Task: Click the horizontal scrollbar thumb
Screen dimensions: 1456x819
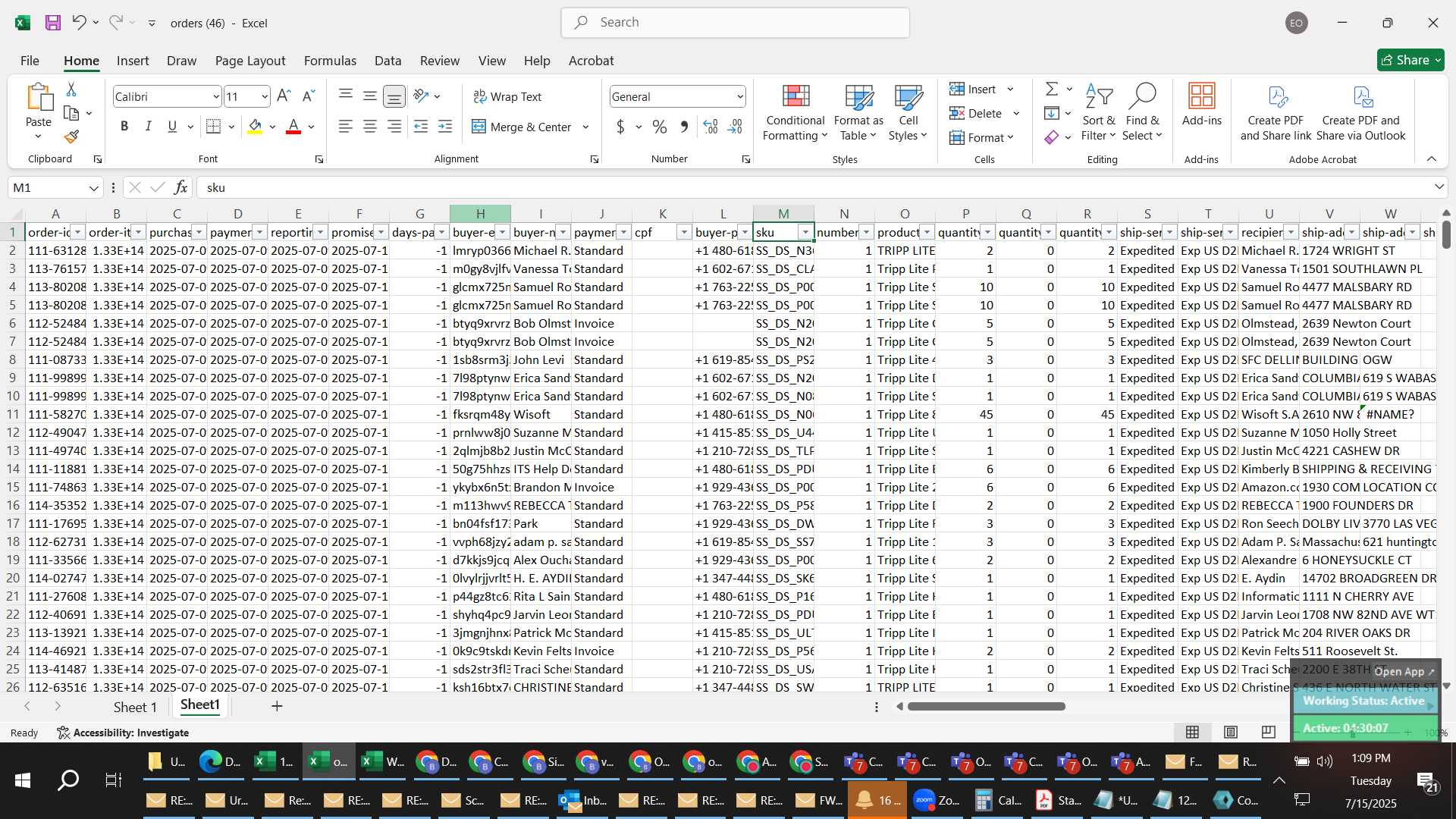Action: 986,706
